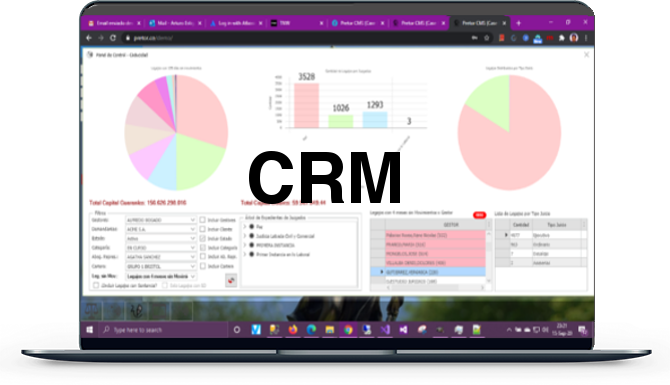670x385 pixels.
Task: Open Chrome three-dot menu
Action: (586, 38)
